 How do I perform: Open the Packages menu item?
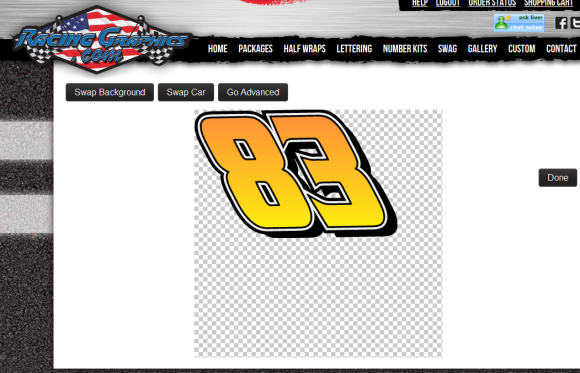[x=256, y=48]
